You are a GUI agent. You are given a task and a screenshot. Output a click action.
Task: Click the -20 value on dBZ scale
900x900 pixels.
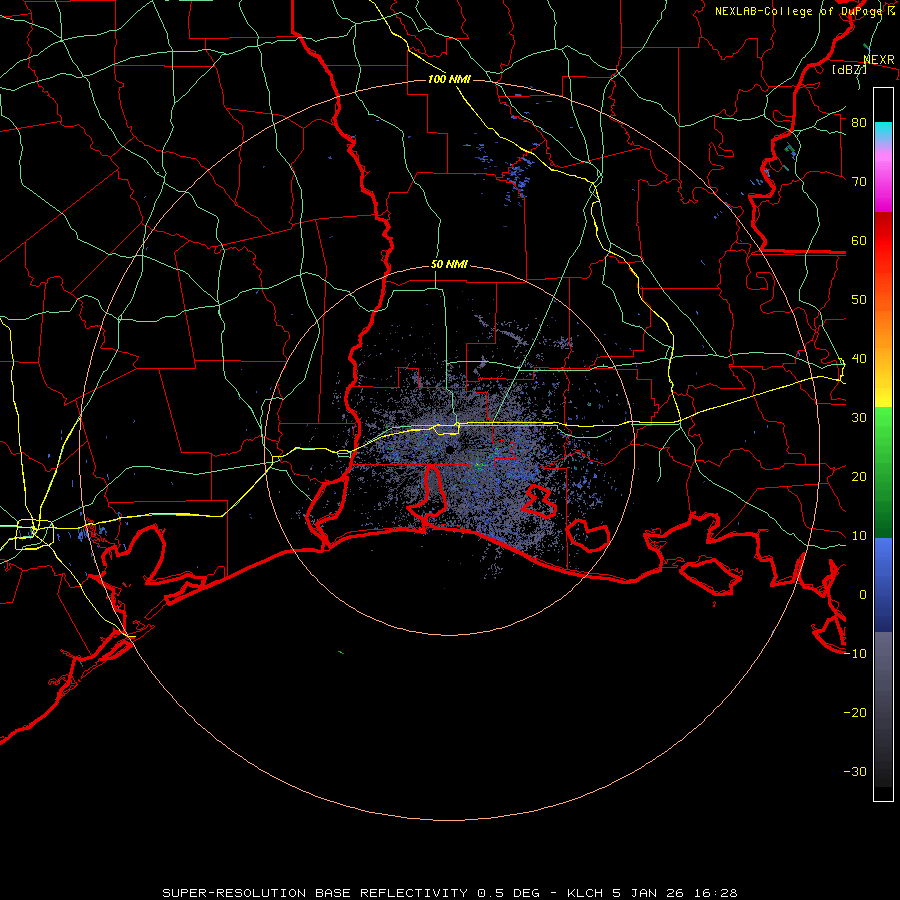tap(855, 713)
